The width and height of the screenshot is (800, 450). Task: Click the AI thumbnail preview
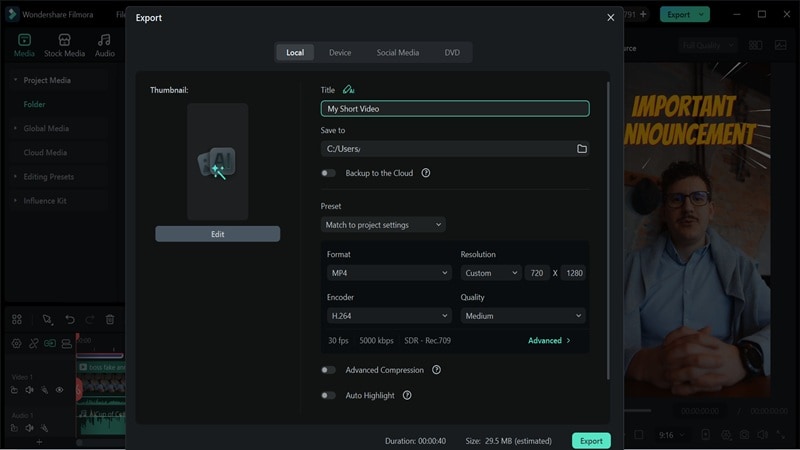coord(217,162)
